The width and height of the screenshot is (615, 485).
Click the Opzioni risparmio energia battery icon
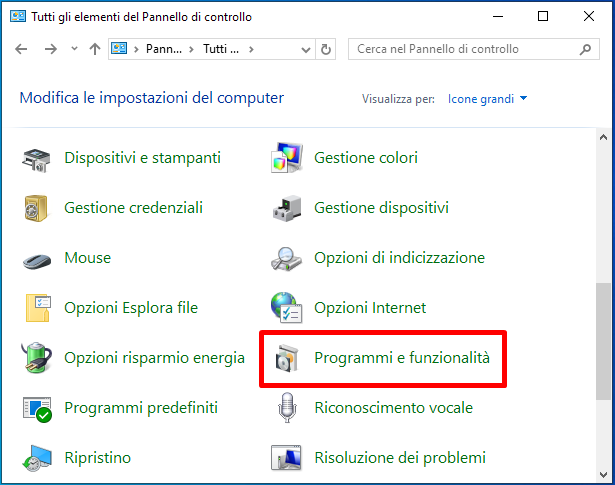36,357
